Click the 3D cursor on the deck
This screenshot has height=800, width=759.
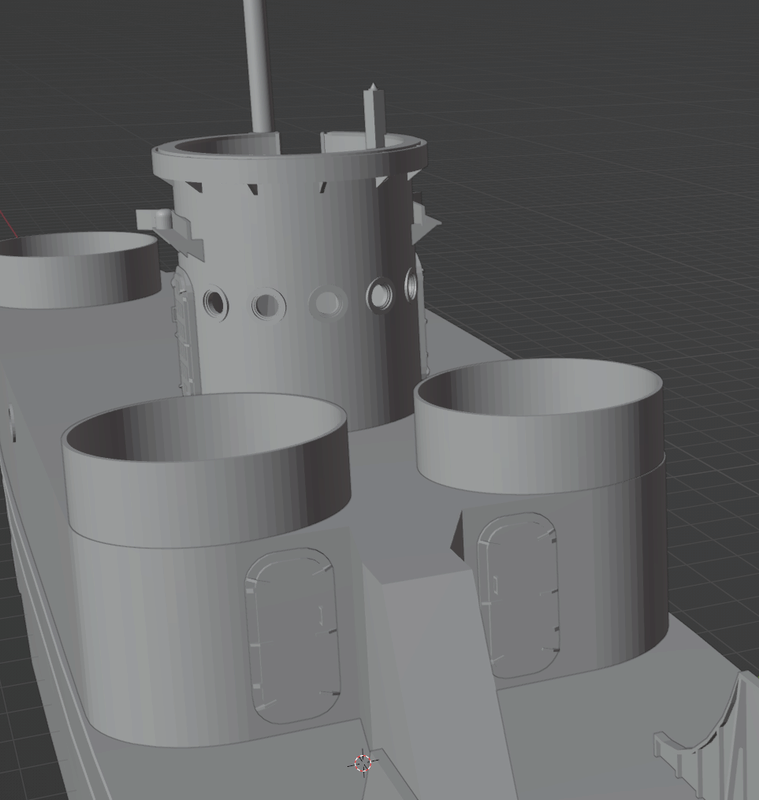click(363, 763)
